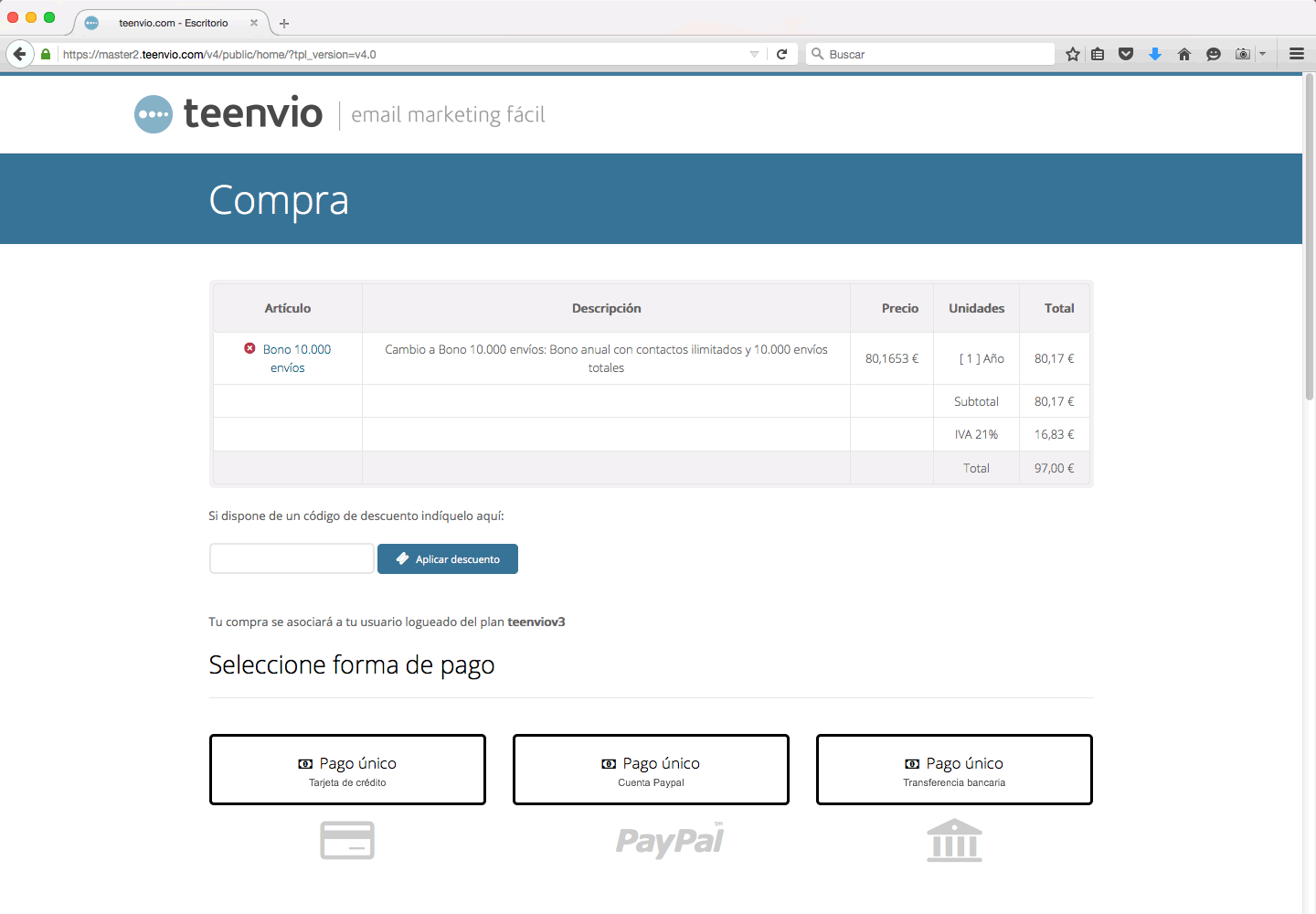Click the downloads arrow icon
1316x914 pixels.
[1155, 54]
